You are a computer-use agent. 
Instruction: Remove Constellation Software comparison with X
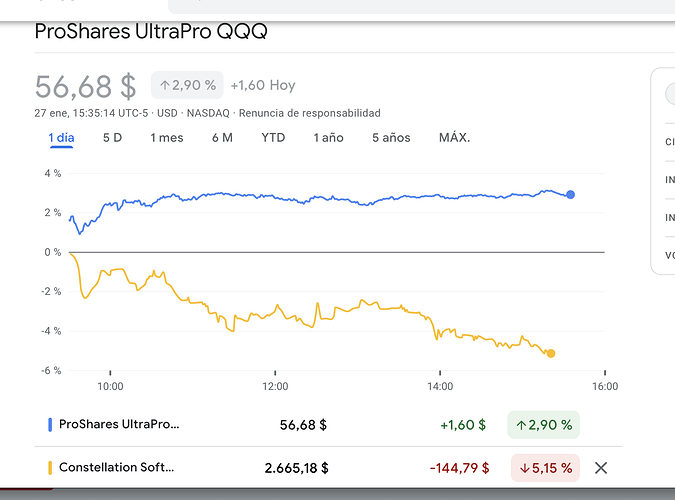click(x=601, y=468)
